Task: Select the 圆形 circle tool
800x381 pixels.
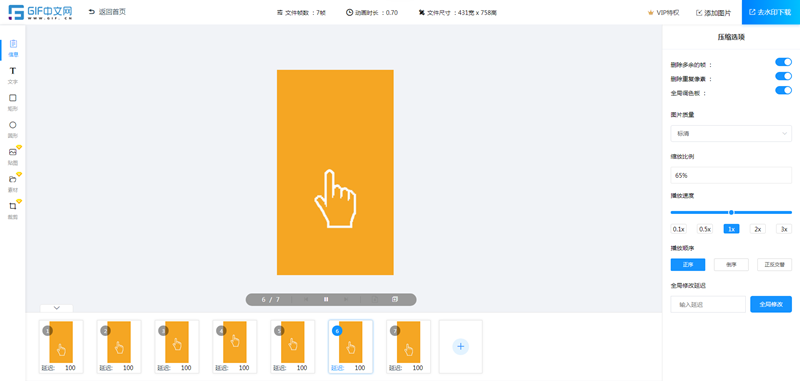Action: tap(13, 129)
